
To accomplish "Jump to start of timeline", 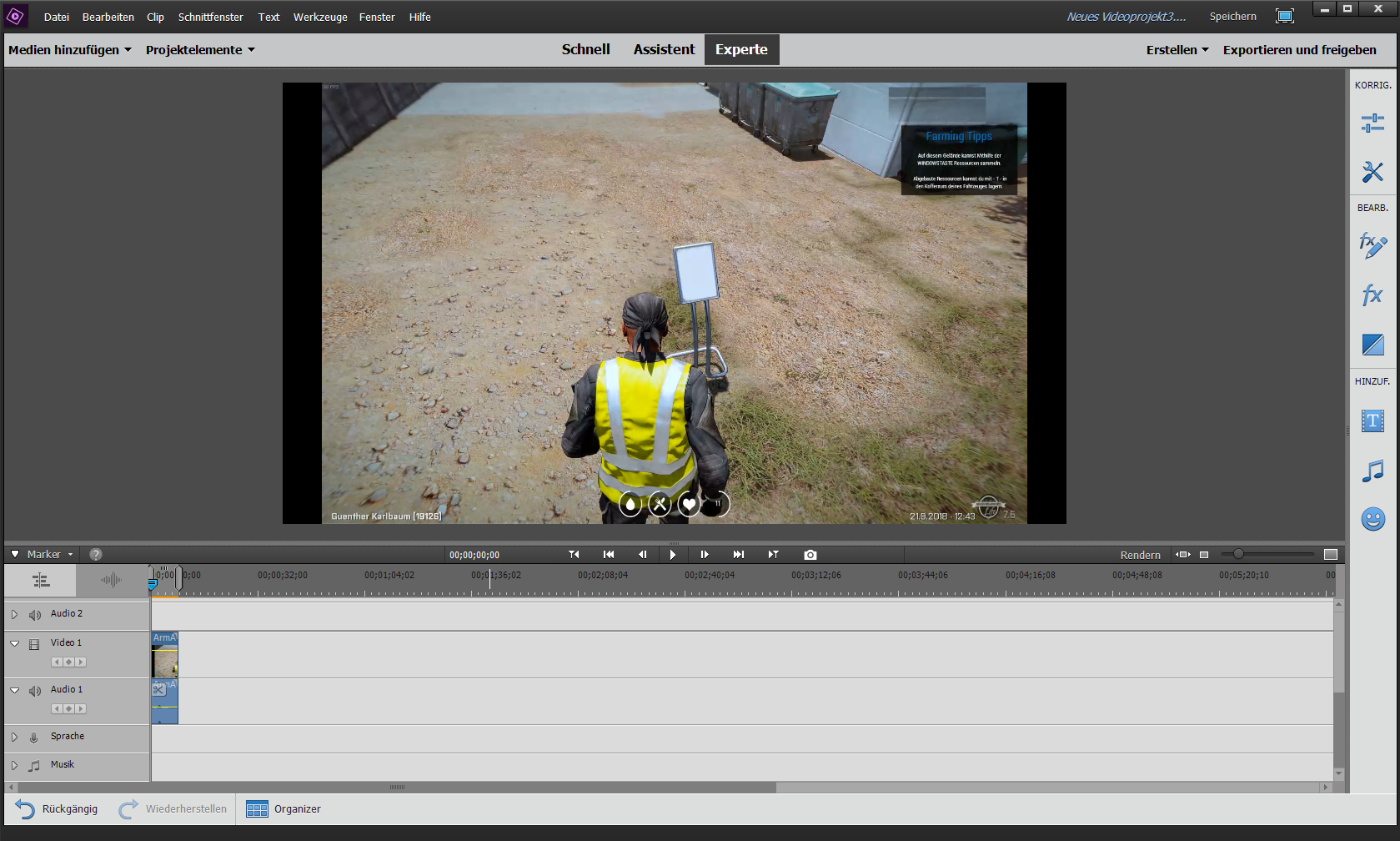I will [609, 555].
